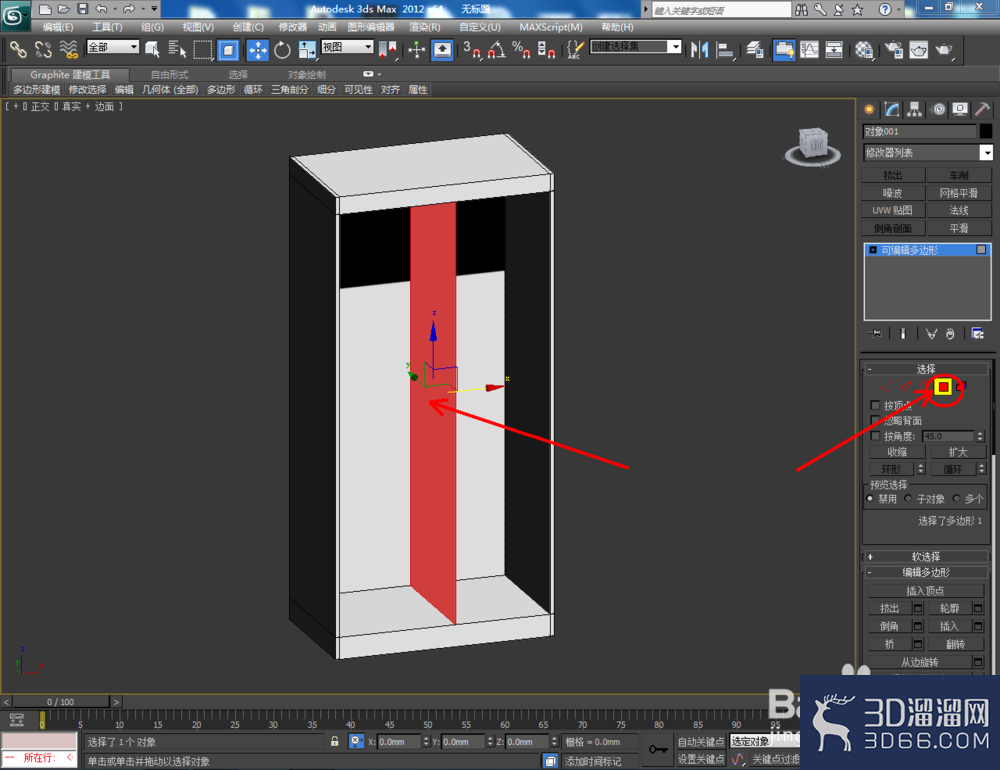Expand the 可编辑多边形 stack entry
This screenshot has width=1000, height=770.
[873, 250]
